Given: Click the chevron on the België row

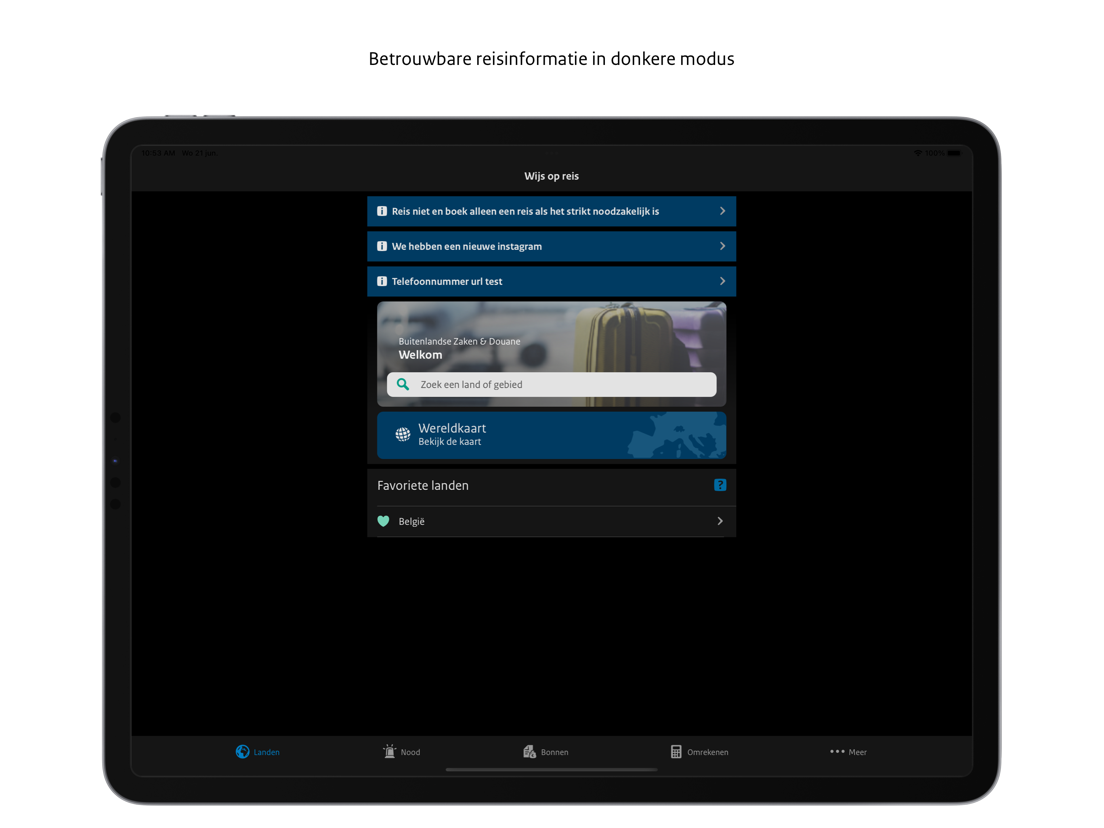Looking at the screenshot, I should pos(720,521).
